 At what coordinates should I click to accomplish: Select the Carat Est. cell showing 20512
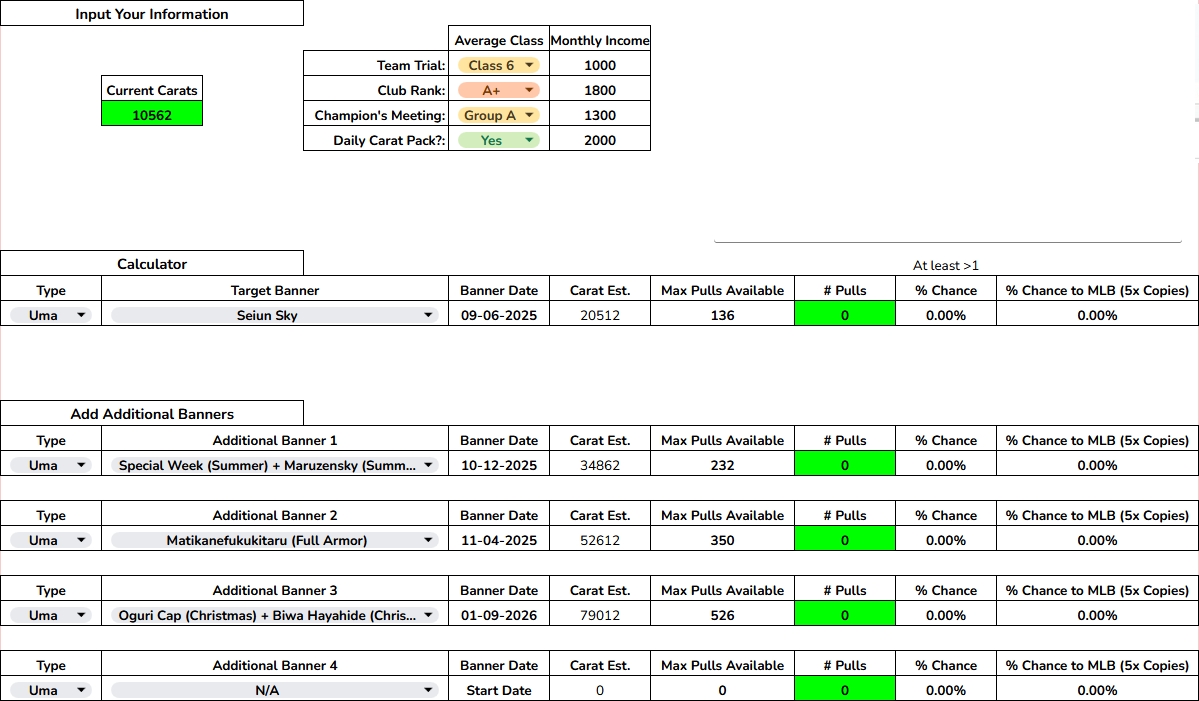(600, 314)
